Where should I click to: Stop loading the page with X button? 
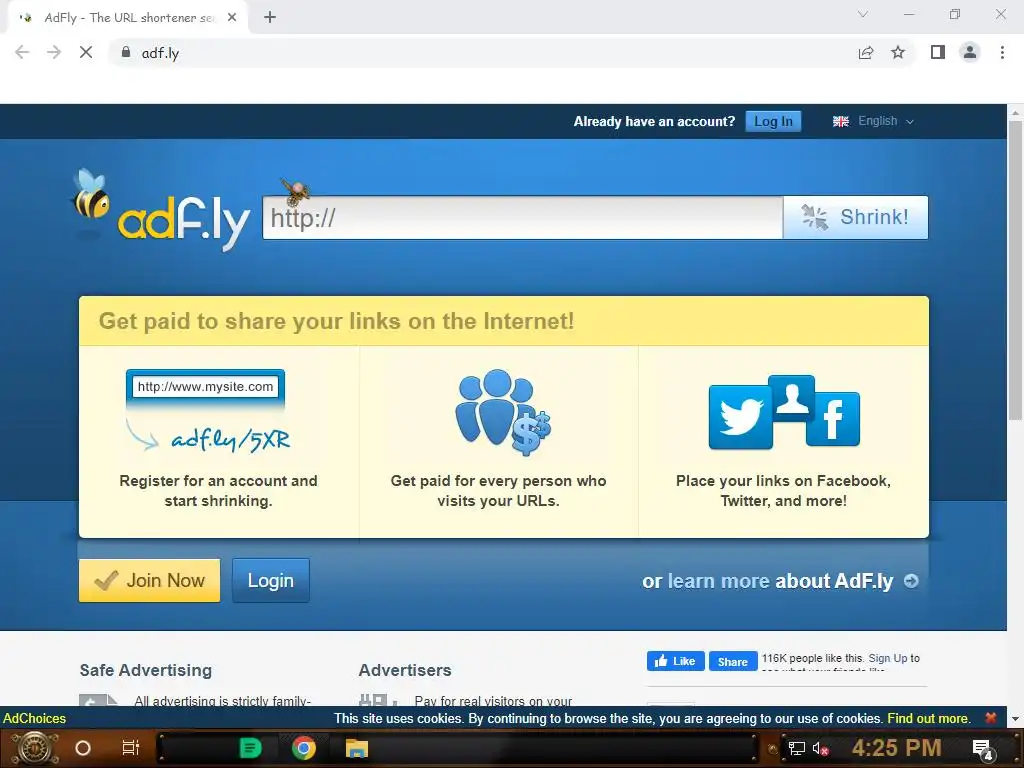point(86,52)
